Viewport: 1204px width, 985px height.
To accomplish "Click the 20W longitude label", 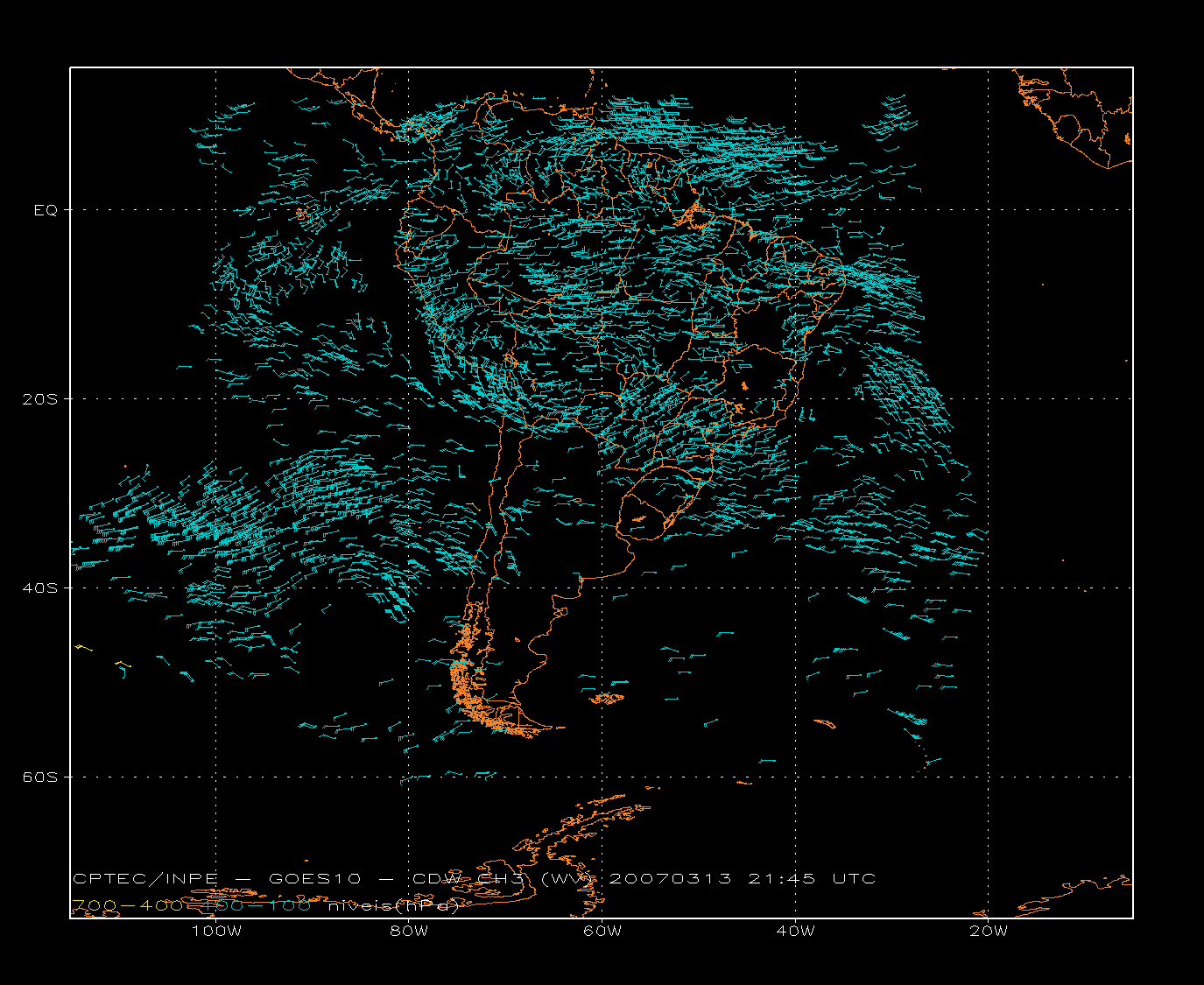I will pyautogui.click(x=989, y=931).
